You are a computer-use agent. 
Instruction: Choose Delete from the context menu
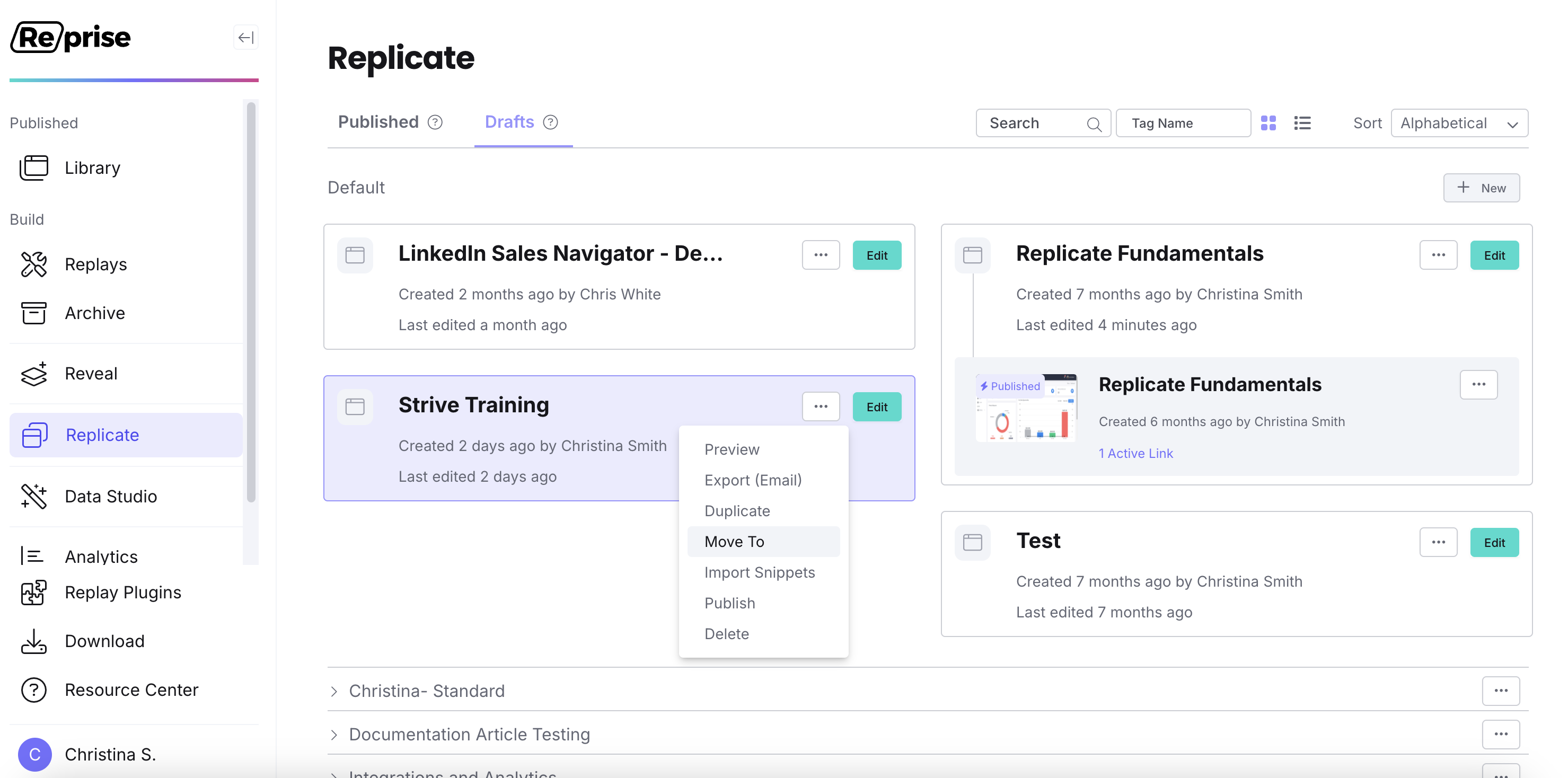click(x=763, y=634)
